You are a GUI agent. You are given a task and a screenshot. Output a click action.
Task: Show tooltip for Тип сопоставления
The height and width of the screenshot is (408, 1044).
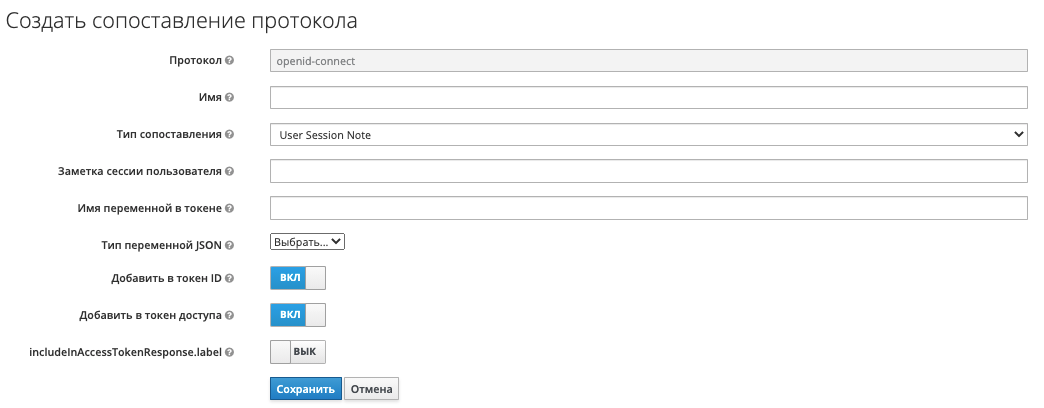coord(230,135)
